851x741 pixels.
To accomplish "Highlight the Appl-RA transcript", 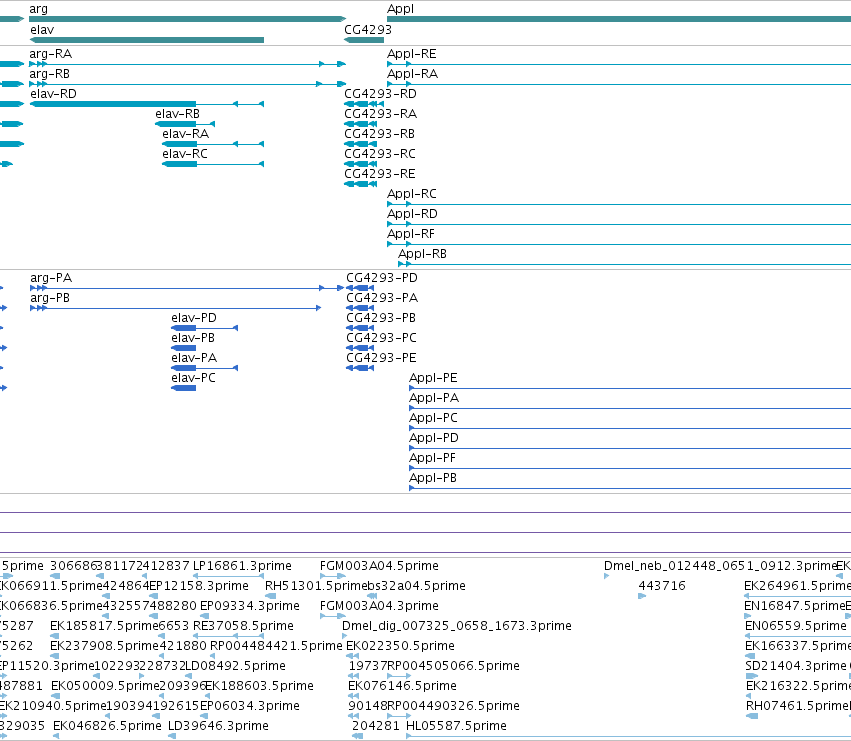I will [412, 74].
